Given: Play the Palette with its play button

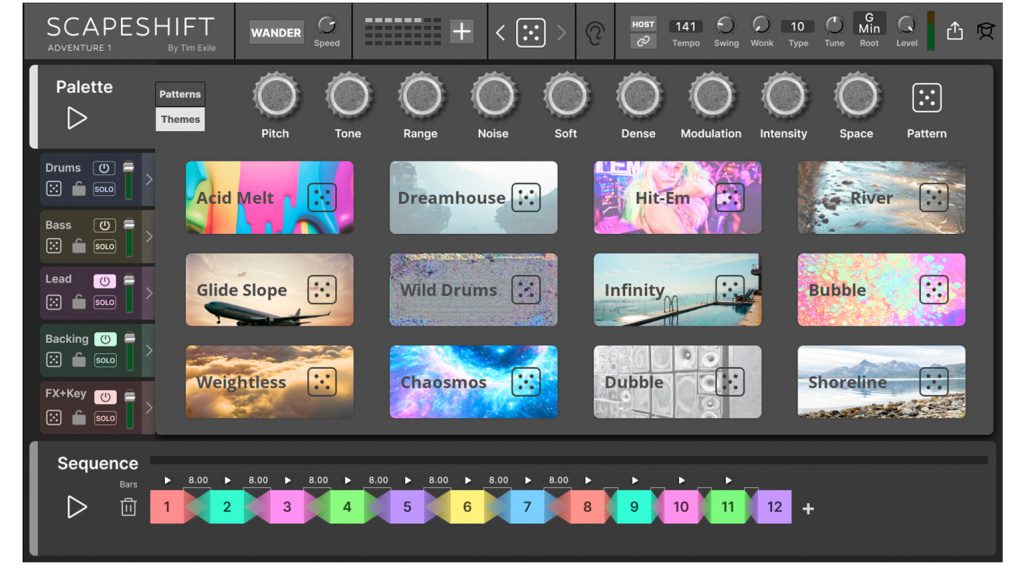Looking at the screenshot, I should 77,118.
